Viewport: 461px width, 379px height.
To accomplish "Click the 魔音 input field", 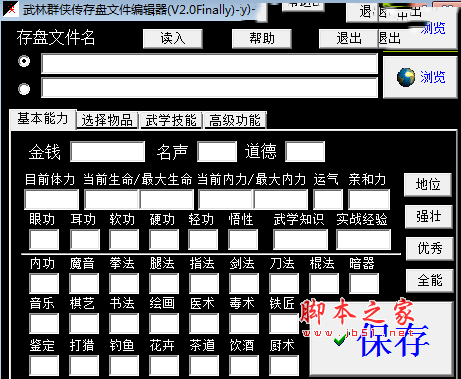I will (x=84, y=283).
